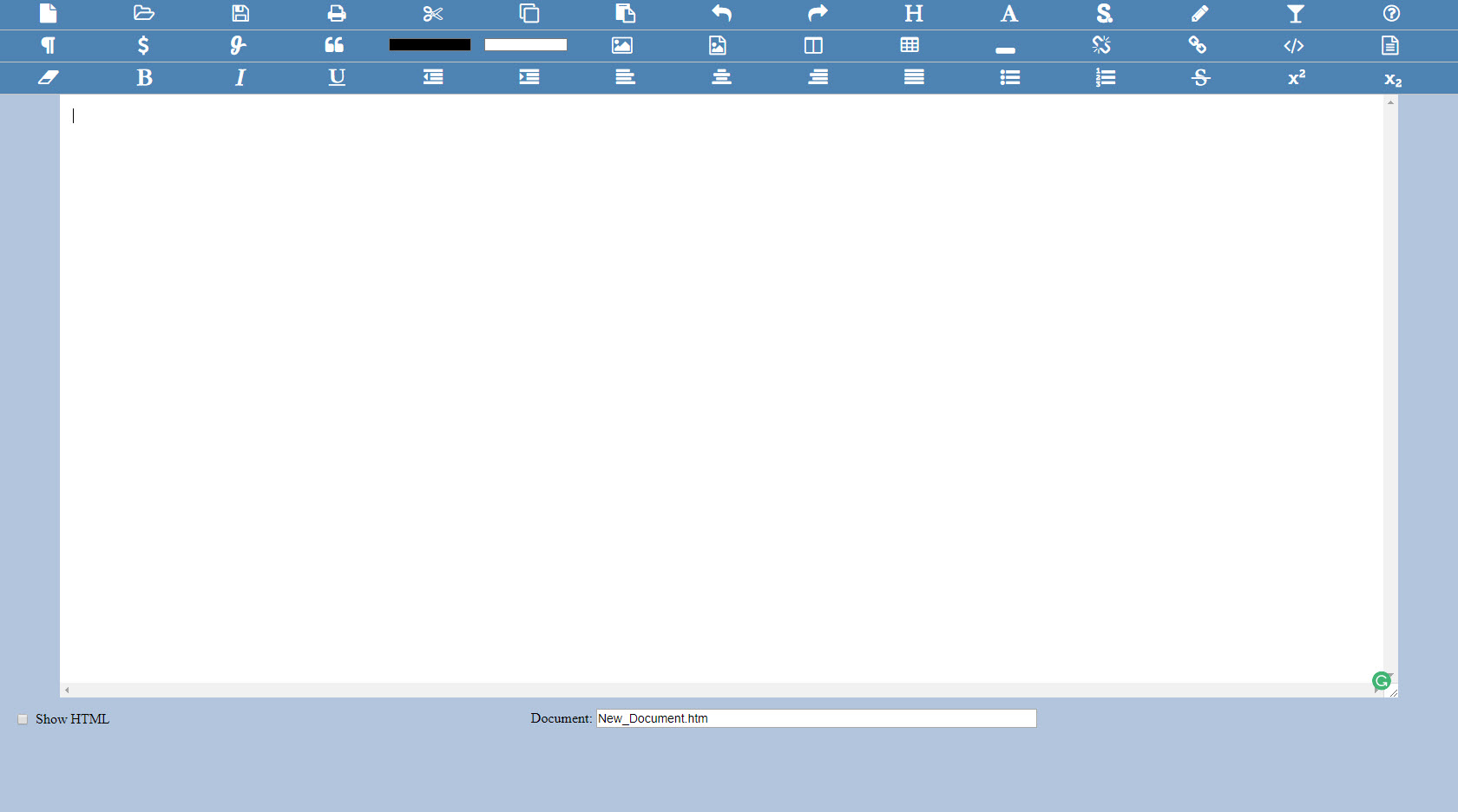Insert a table using grid icon

coord(910,46)
